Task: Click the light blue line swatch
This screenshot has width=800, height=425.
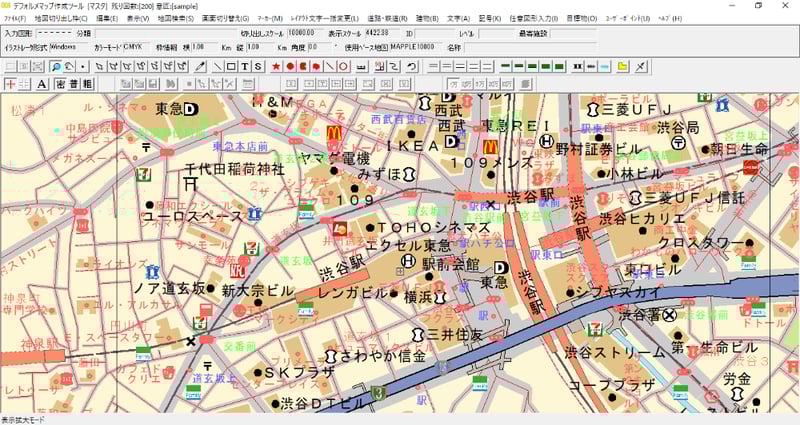Action: click(603, 66)
